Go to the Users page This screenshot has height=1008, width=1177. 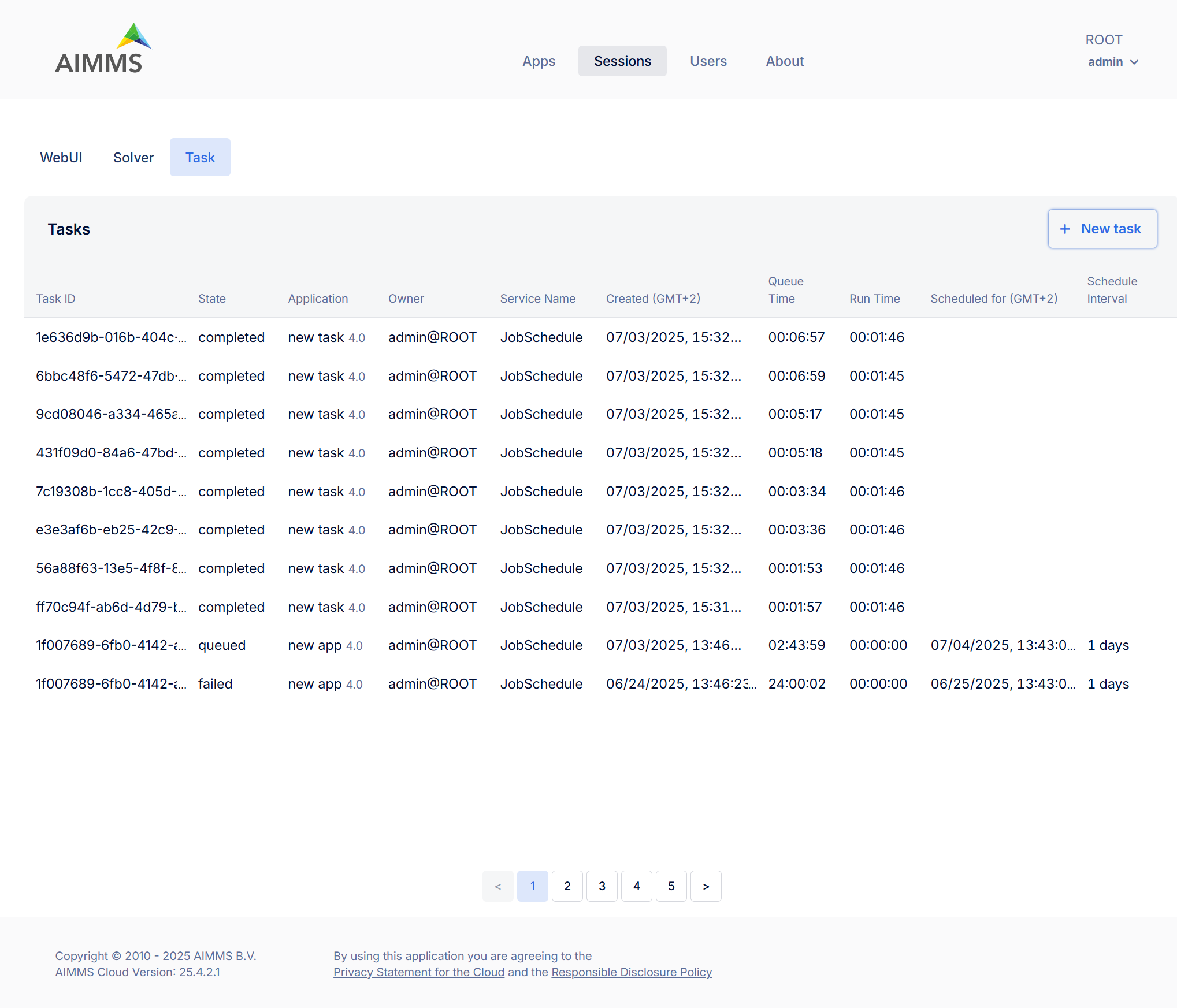click(708, 61)
